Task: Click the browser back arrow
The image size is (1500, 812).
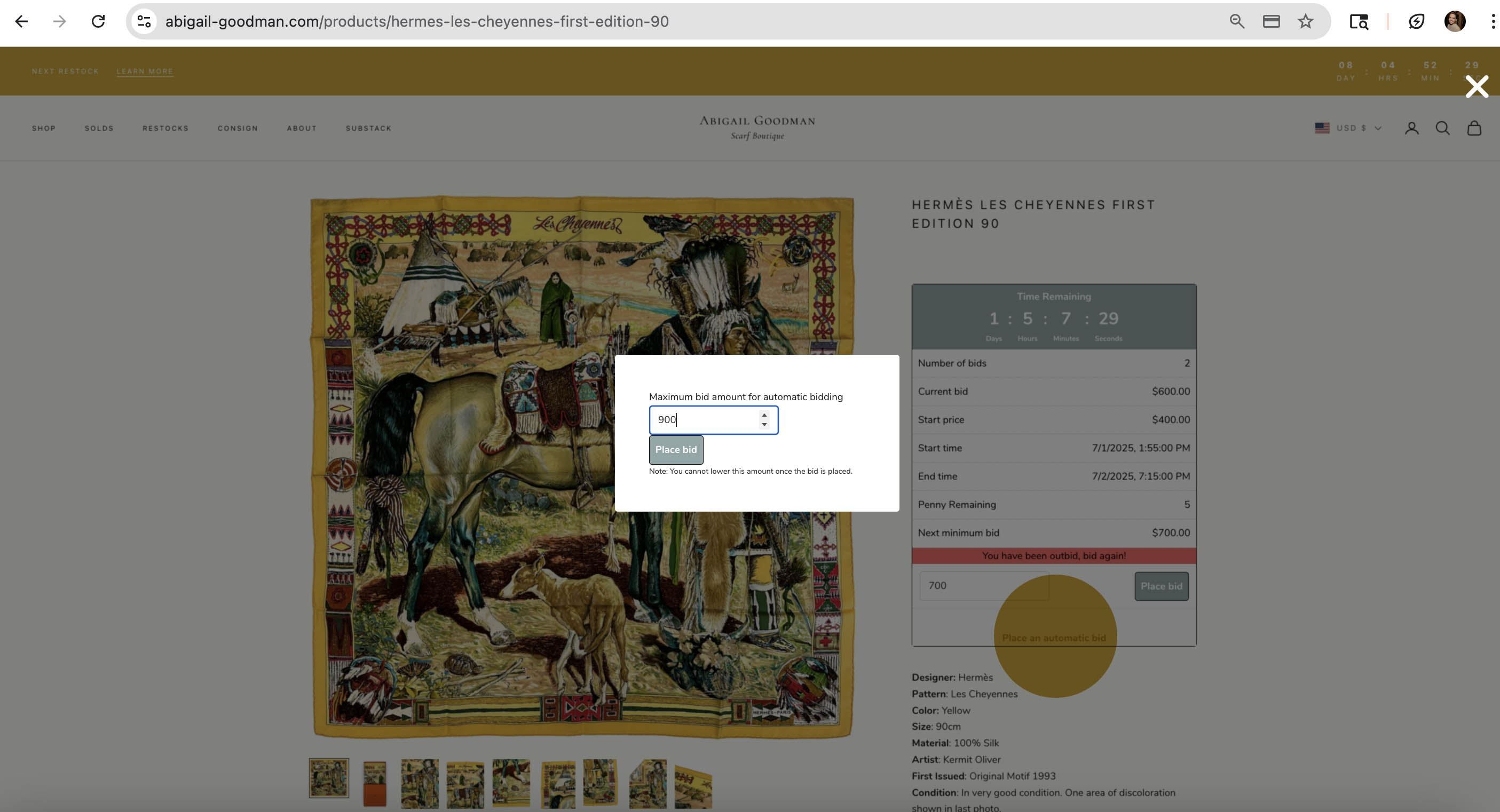Action: 21,21
